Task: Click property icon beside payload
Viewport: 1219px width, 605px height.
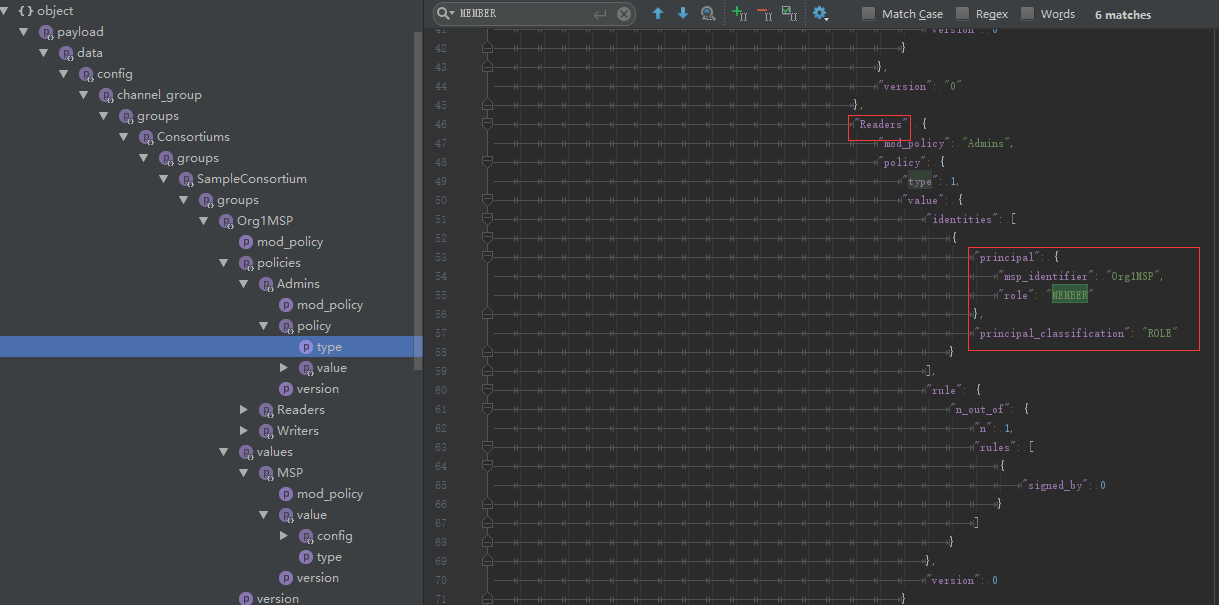Action: (x=46, y=32)
